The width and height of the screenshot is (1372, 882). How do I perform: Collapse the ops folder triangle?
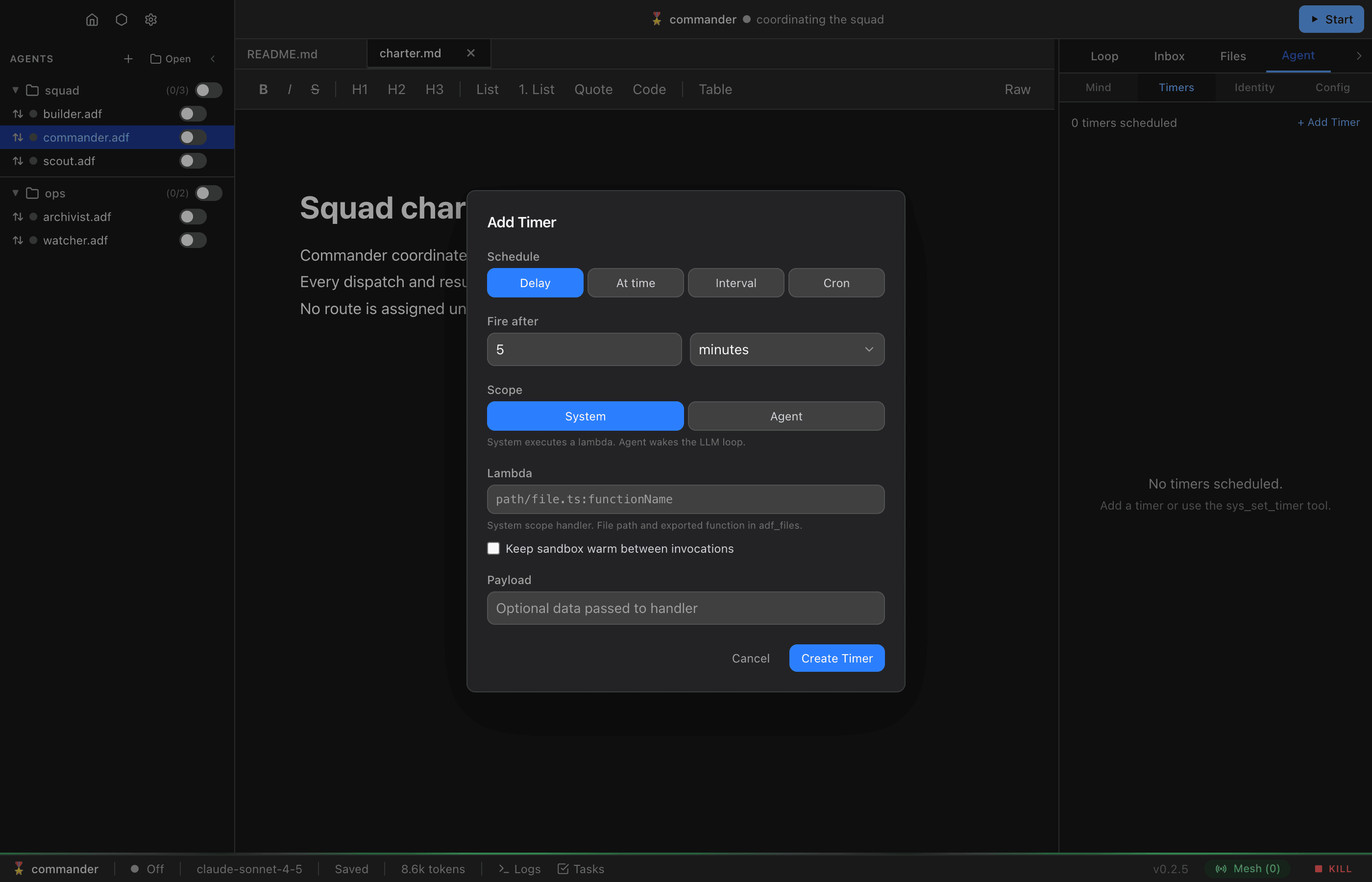(x=16, y=194)
